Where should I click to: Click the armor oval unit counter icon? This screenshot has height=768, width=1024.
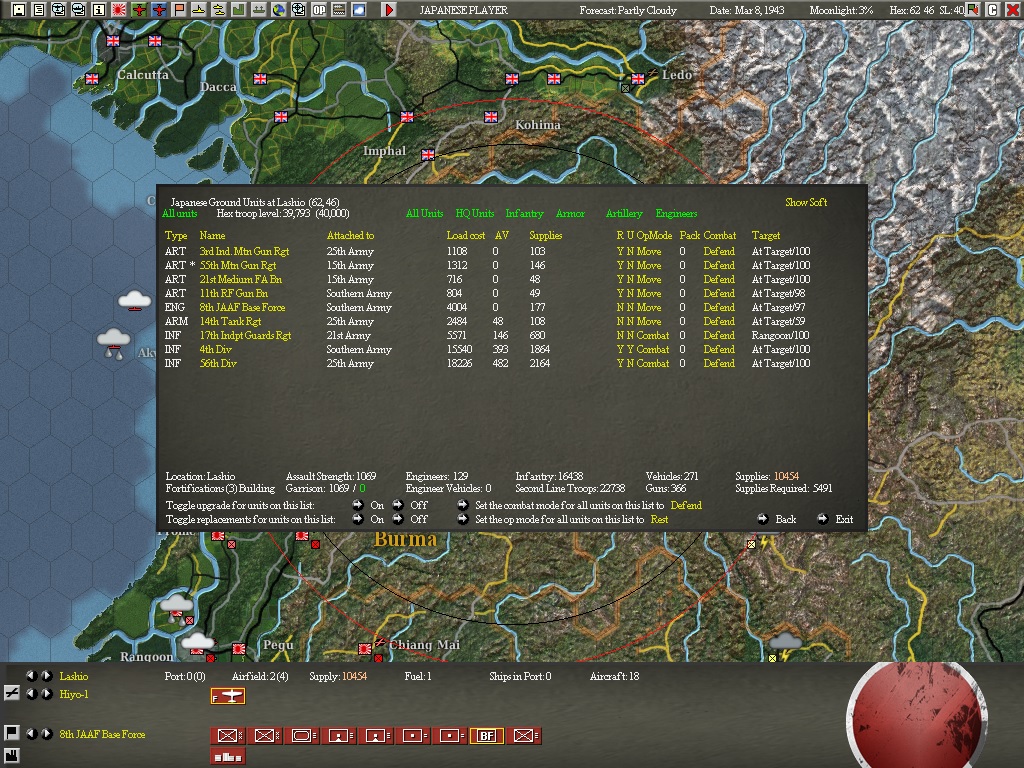coord(301,736)
